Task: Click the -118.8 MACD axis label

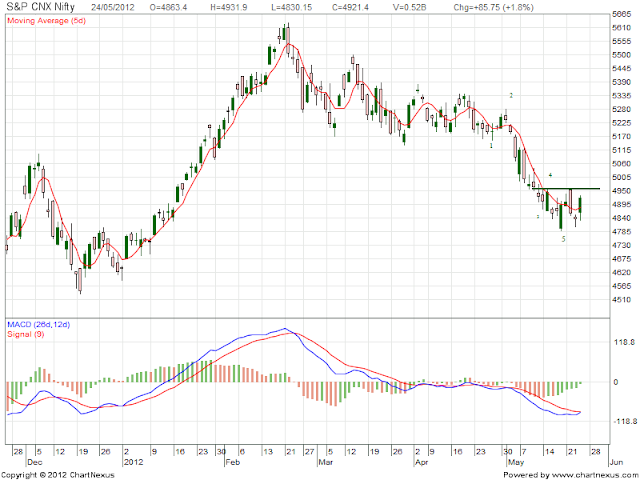Action: click(x=625, y=422)
